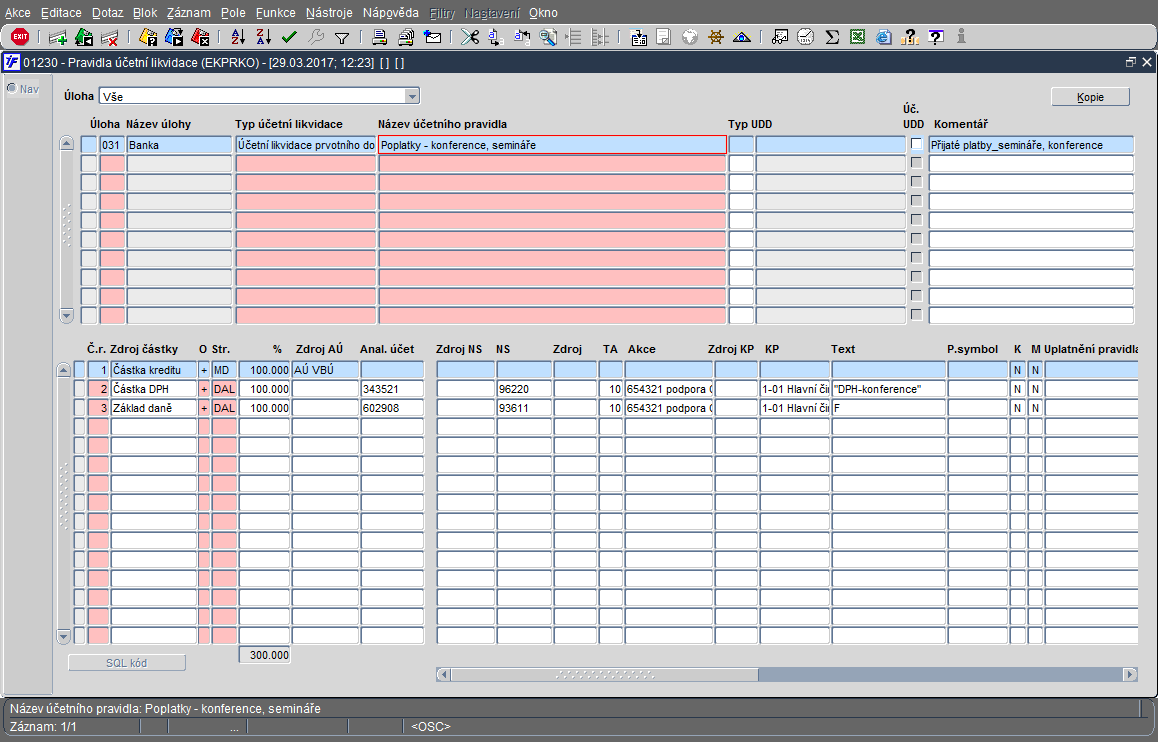
Task: Click the Sigma sum icon
Action: click(x=831, y=38)
